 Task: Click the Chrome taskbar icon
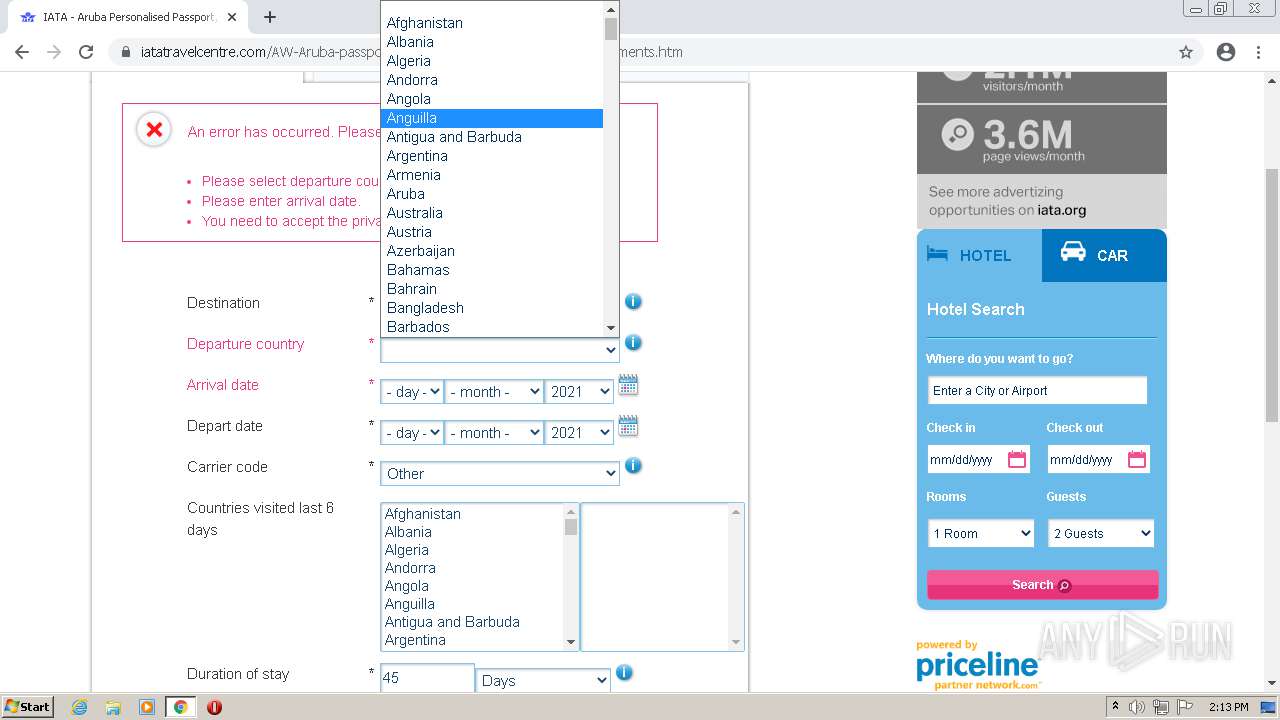(181, 707)
